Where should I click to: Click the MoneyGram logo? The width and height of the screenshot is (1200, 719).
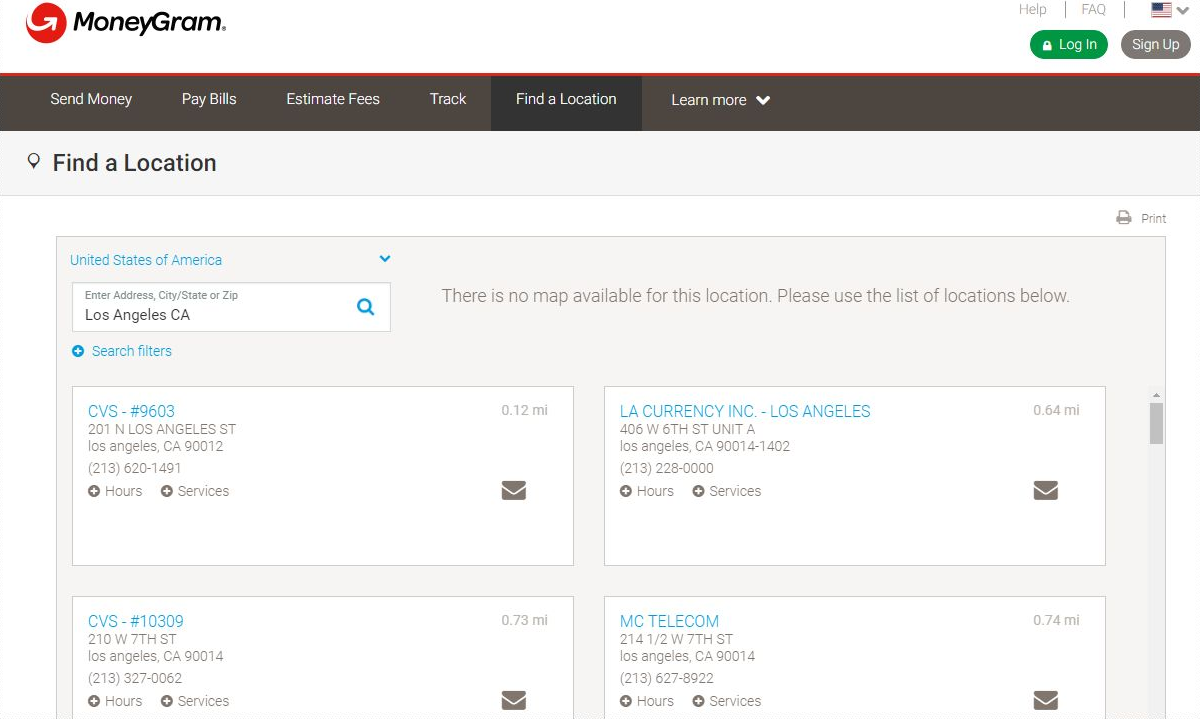(x=125, y=23)
